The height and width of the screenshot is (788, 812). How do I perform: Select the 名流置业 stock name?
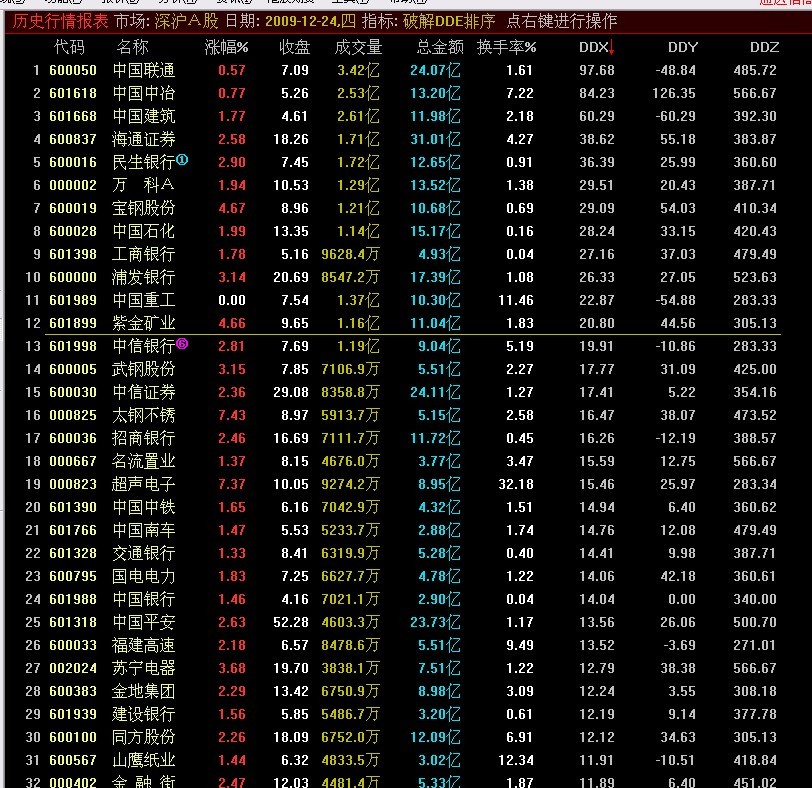pos(144,461)
